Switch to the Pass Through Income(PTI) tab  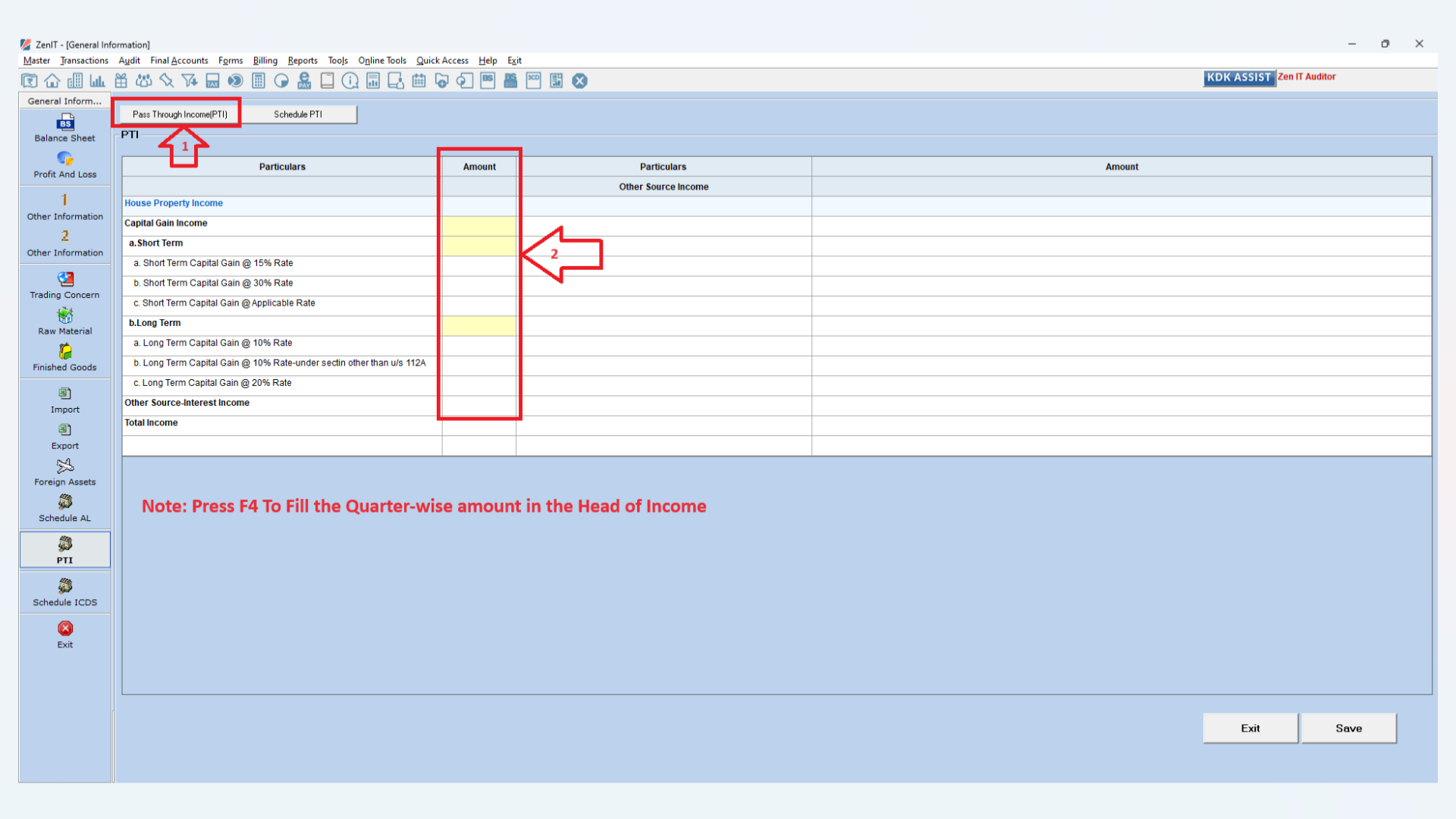180,115
